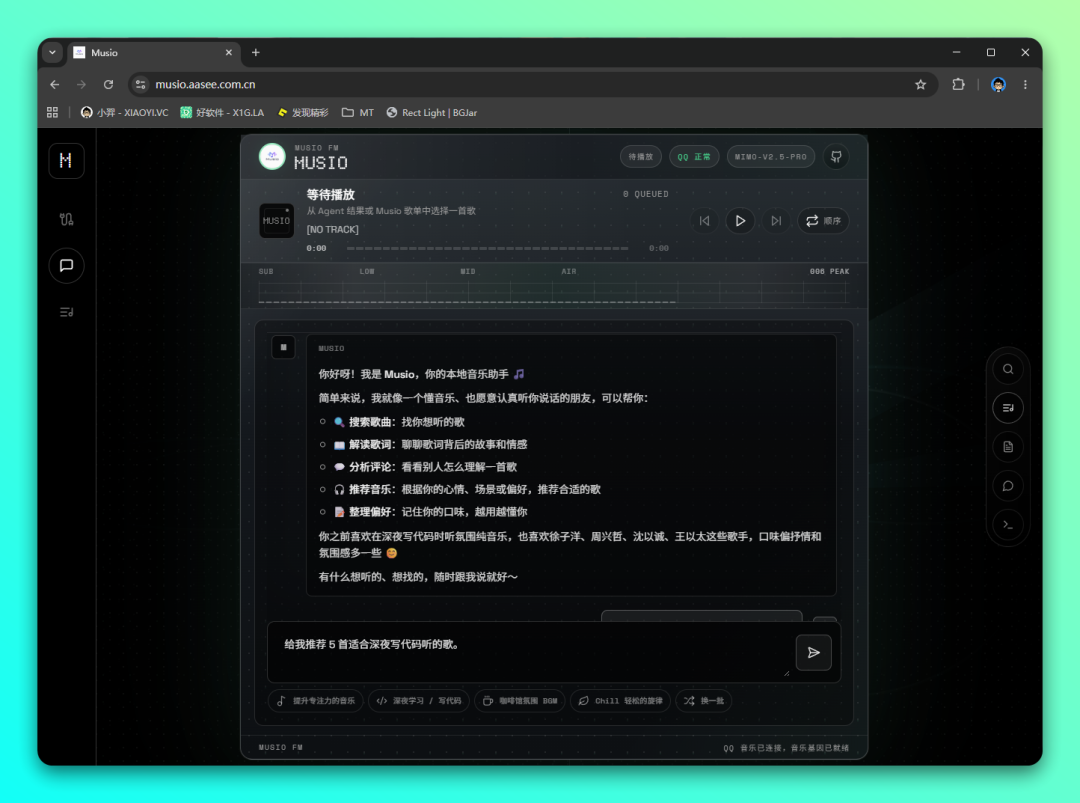Click the M logo at sidebar top

(x=66, y=160)
